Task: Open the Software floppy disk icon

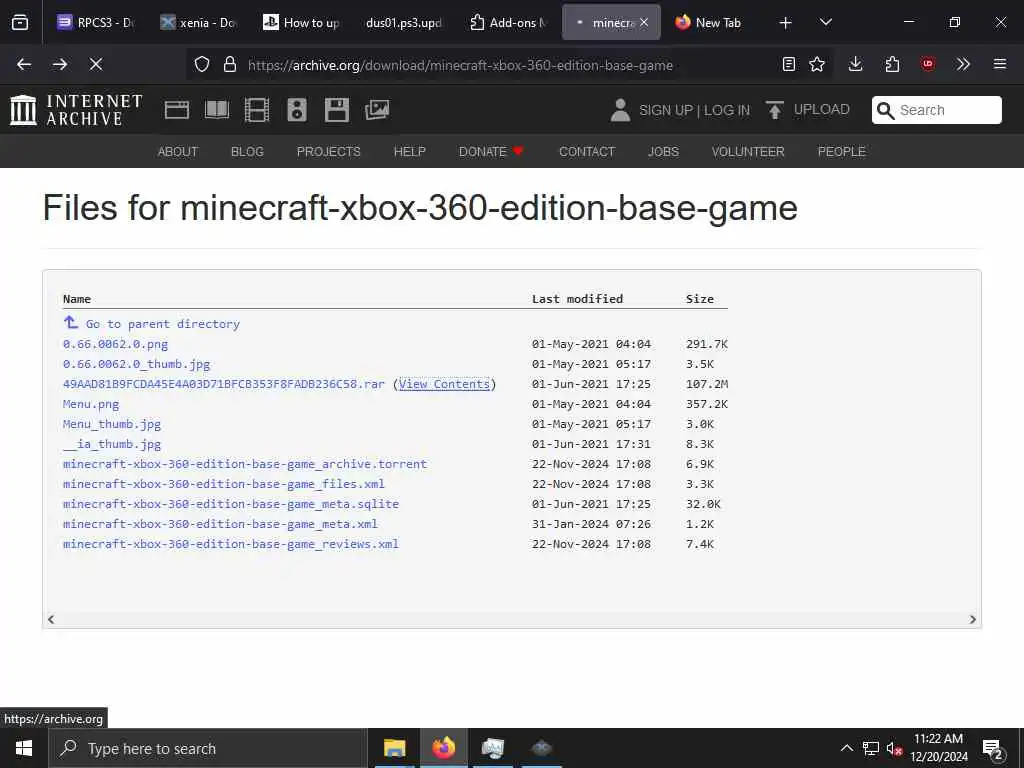Action: pos(337,110)
